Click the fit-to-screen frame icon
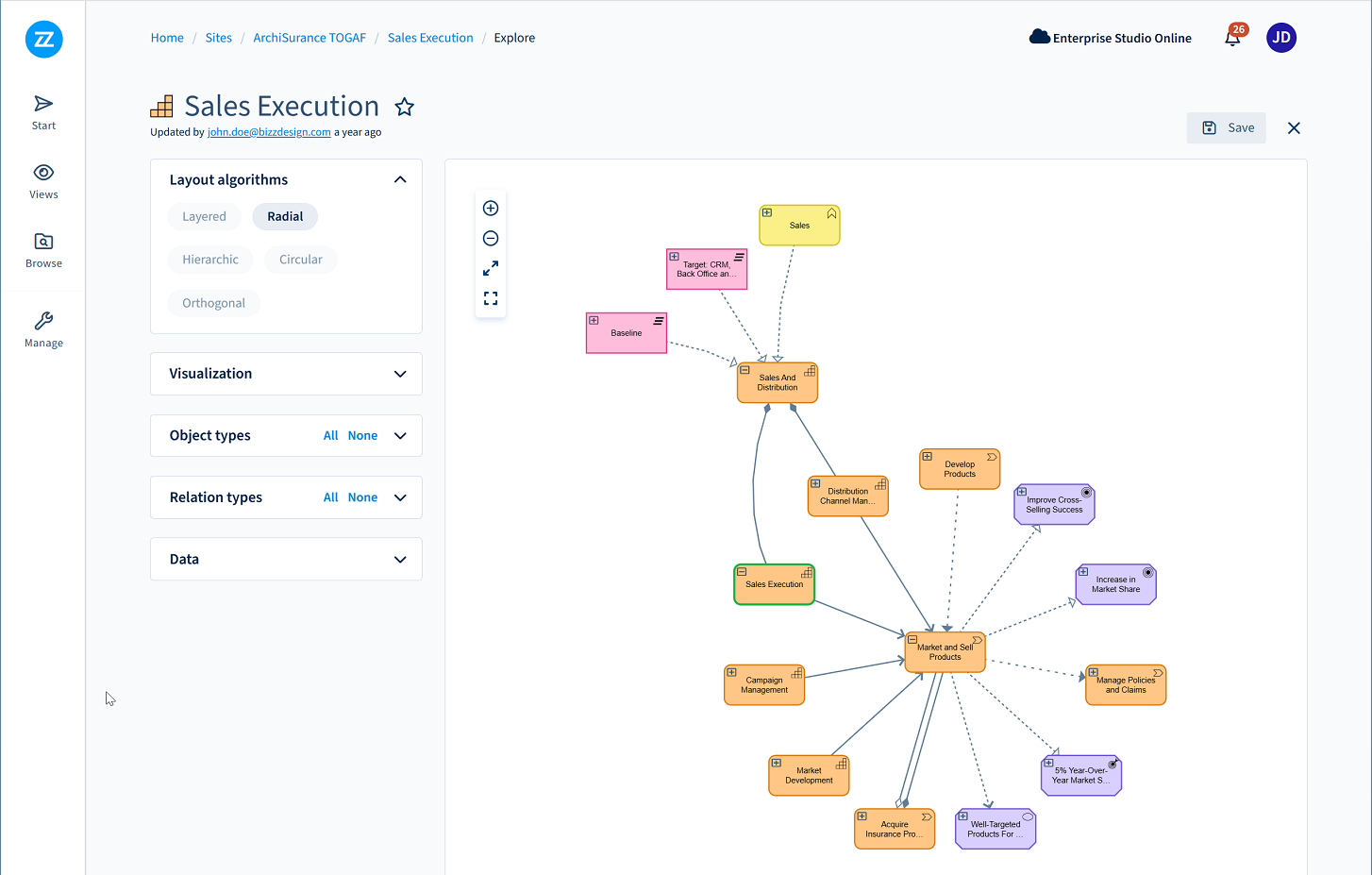The height and width of the screenshot is (875, 1372). tap(491, 298)
